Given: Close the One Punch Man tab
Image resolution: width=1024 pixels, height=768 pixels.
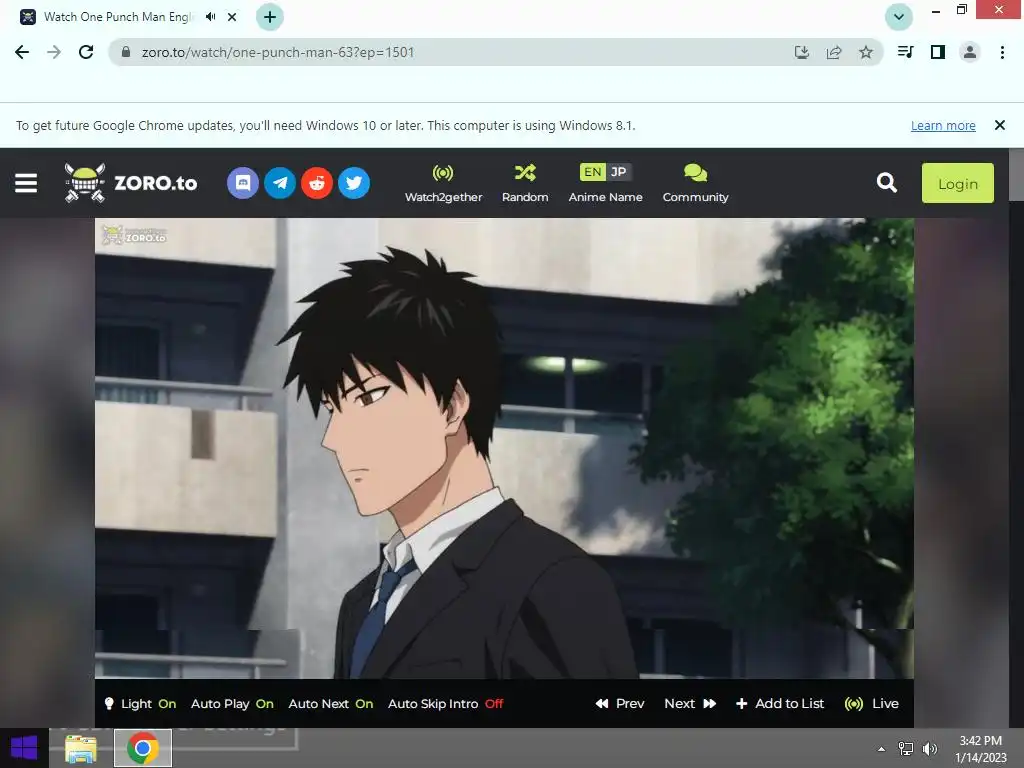Looking at the screenshot, I should [232, 17].
